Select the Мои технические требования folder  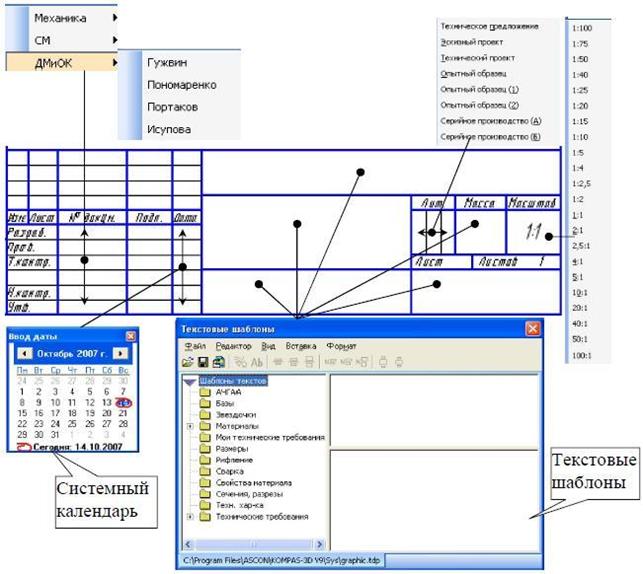pos(270,437)
